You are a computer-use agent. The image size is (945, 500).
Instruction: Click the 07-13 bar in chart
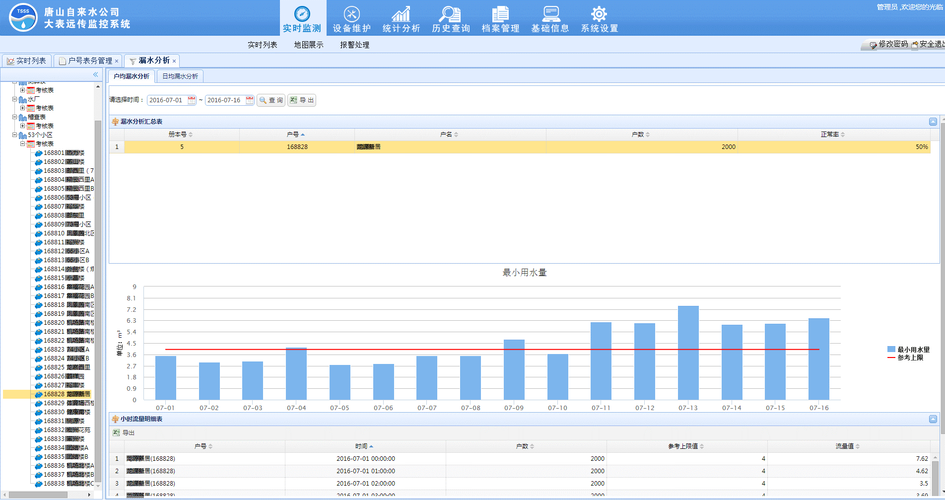tap(688, 353)
